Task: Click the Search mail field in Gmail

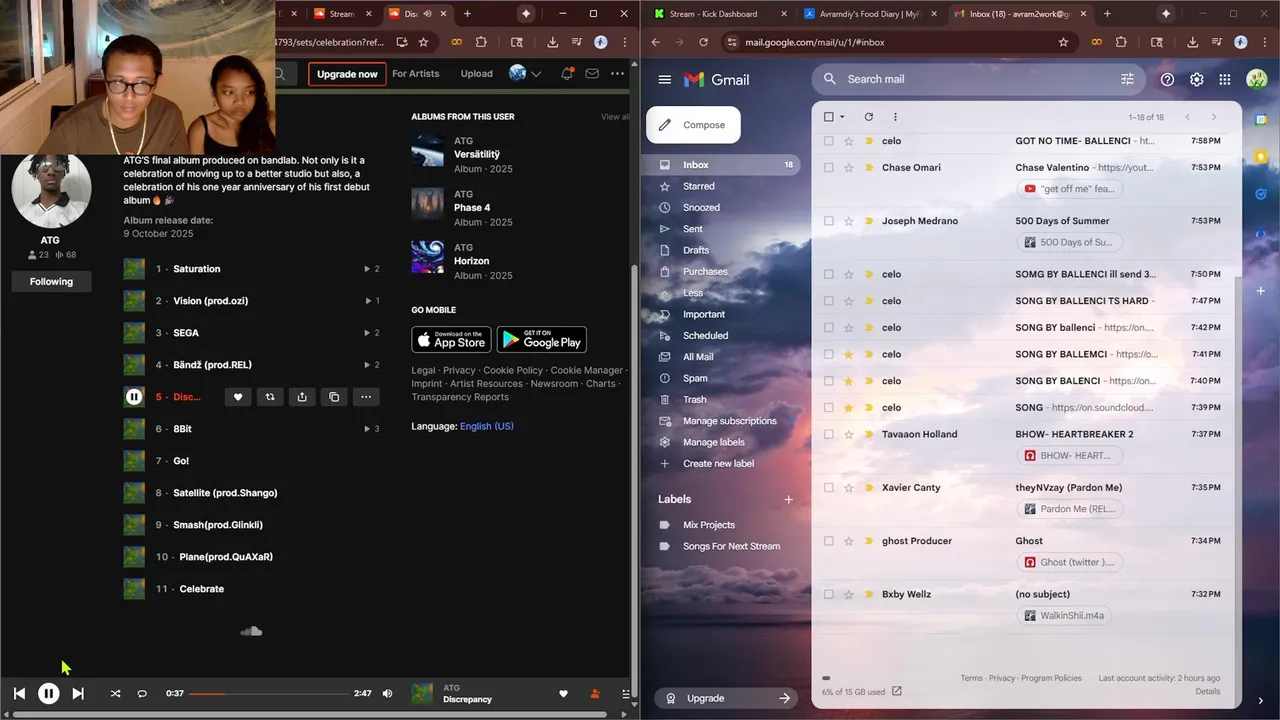Action: click(980, 79)
